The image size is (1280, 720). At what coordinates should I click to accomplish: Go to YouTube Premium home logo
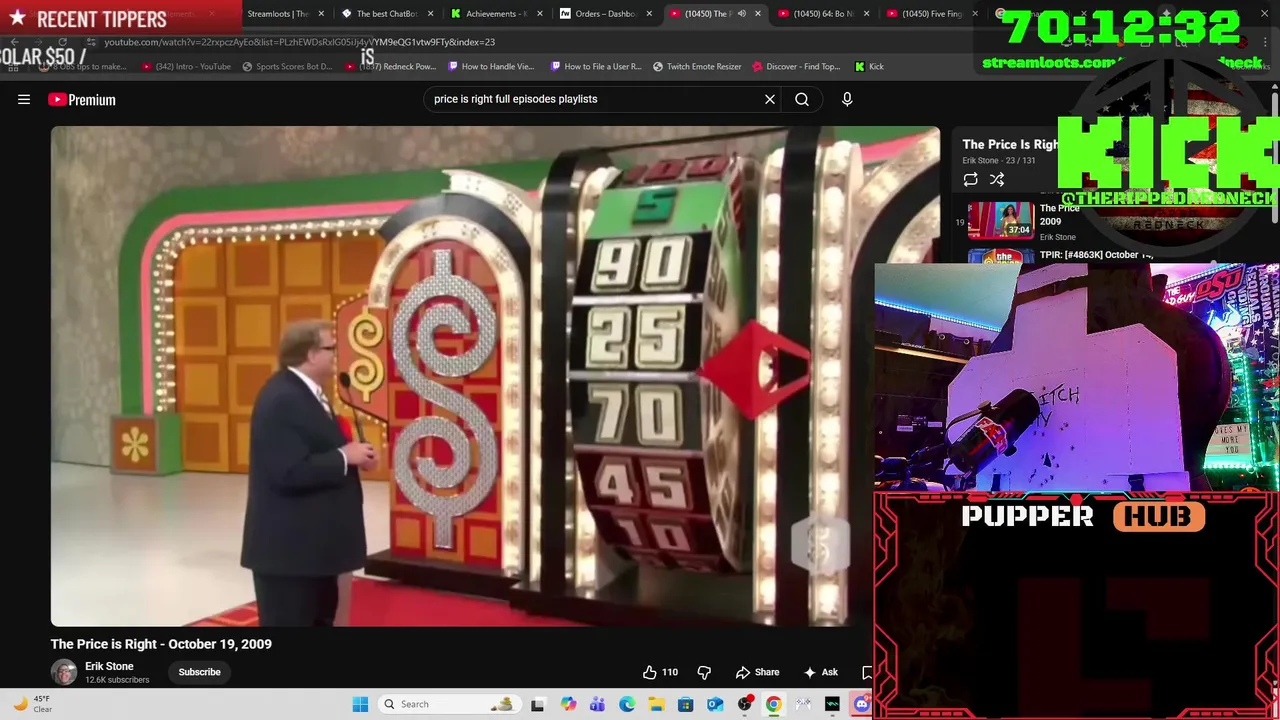[82, 99]
